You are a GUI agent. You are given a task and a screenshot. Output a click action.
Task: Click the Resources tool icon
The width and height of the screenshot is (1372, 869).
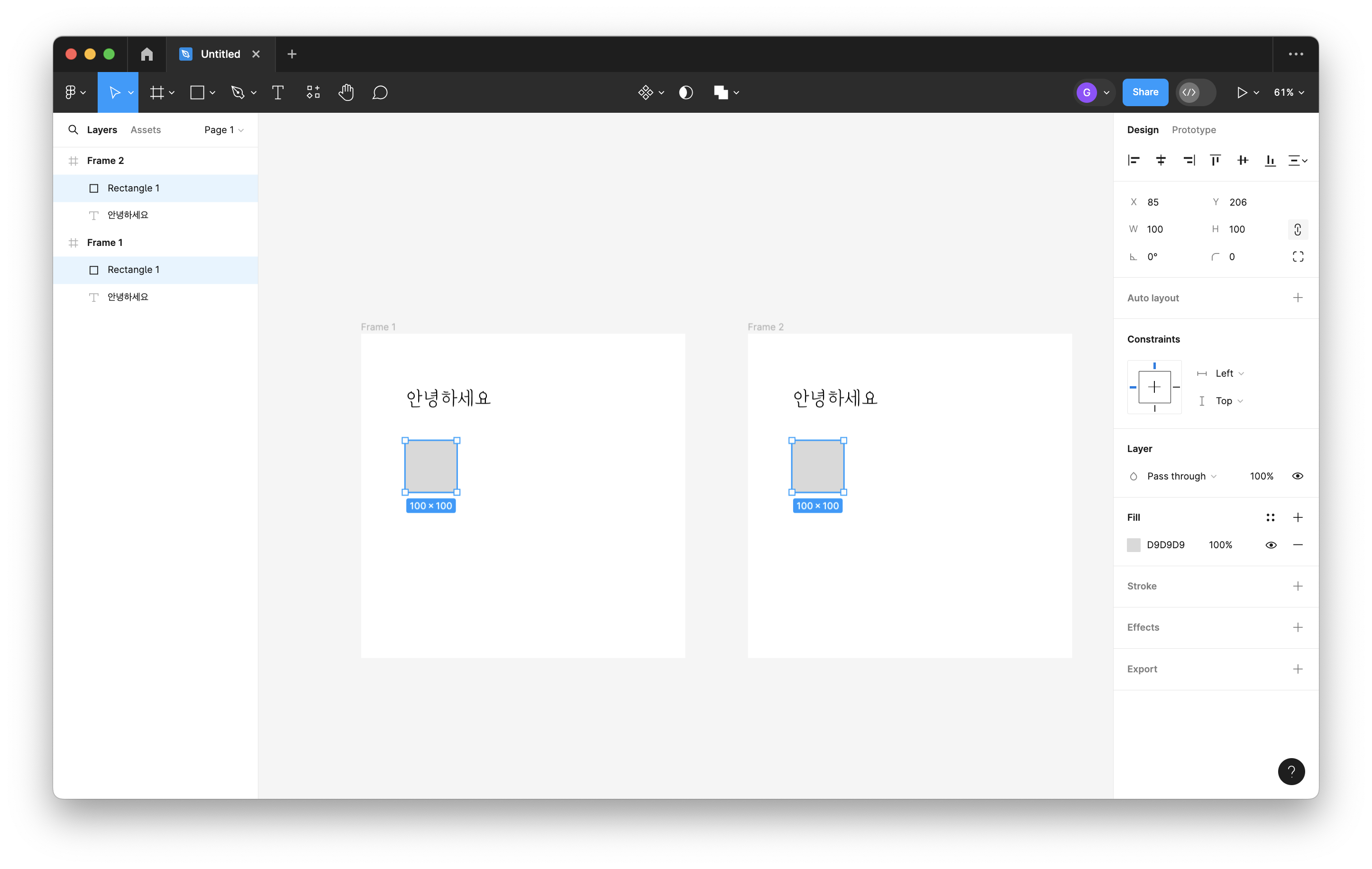click(x=313, y=92)
